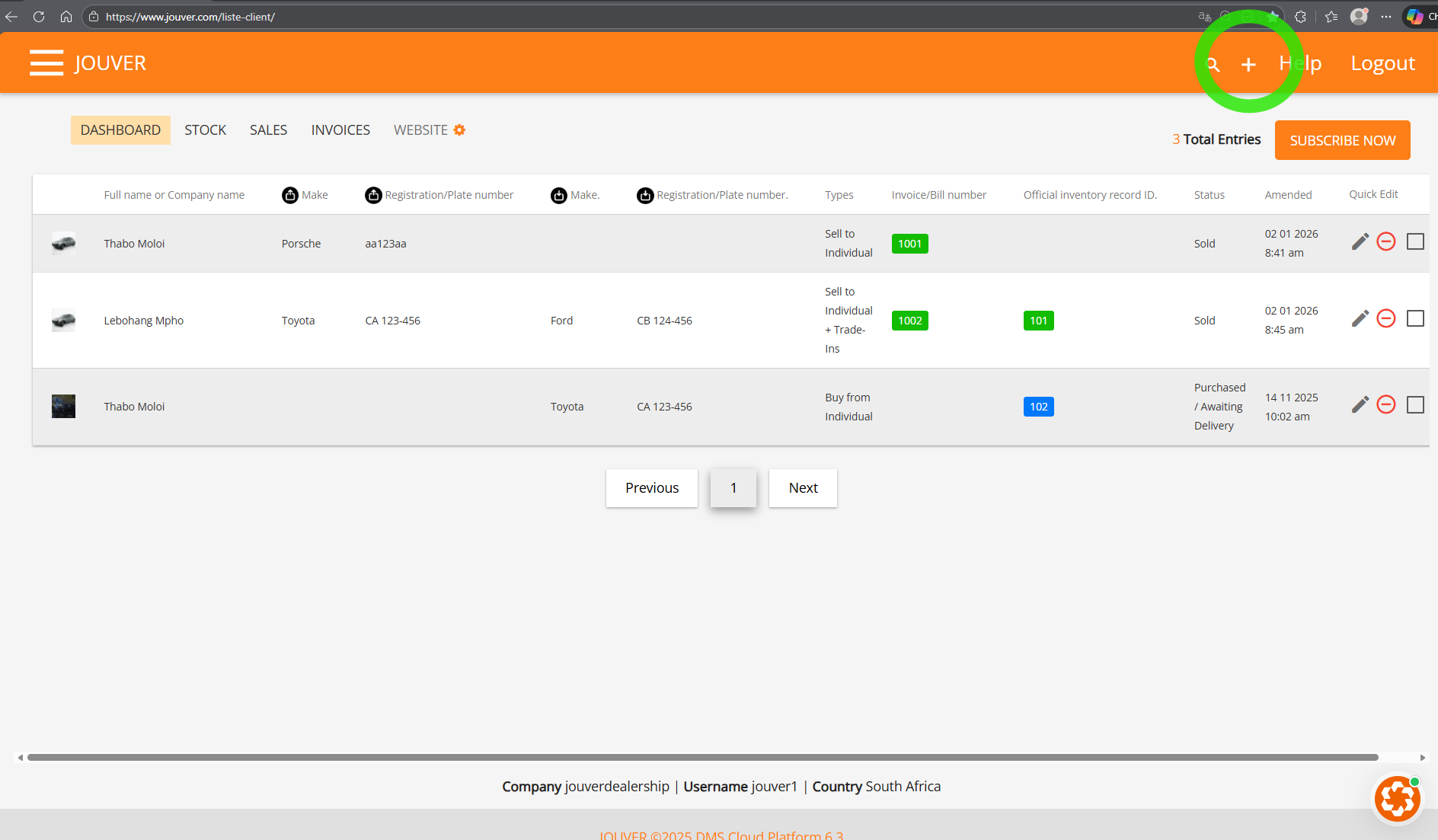Go to the browser home page
This screenshot has width=1438, height=840.
[66, 17]
